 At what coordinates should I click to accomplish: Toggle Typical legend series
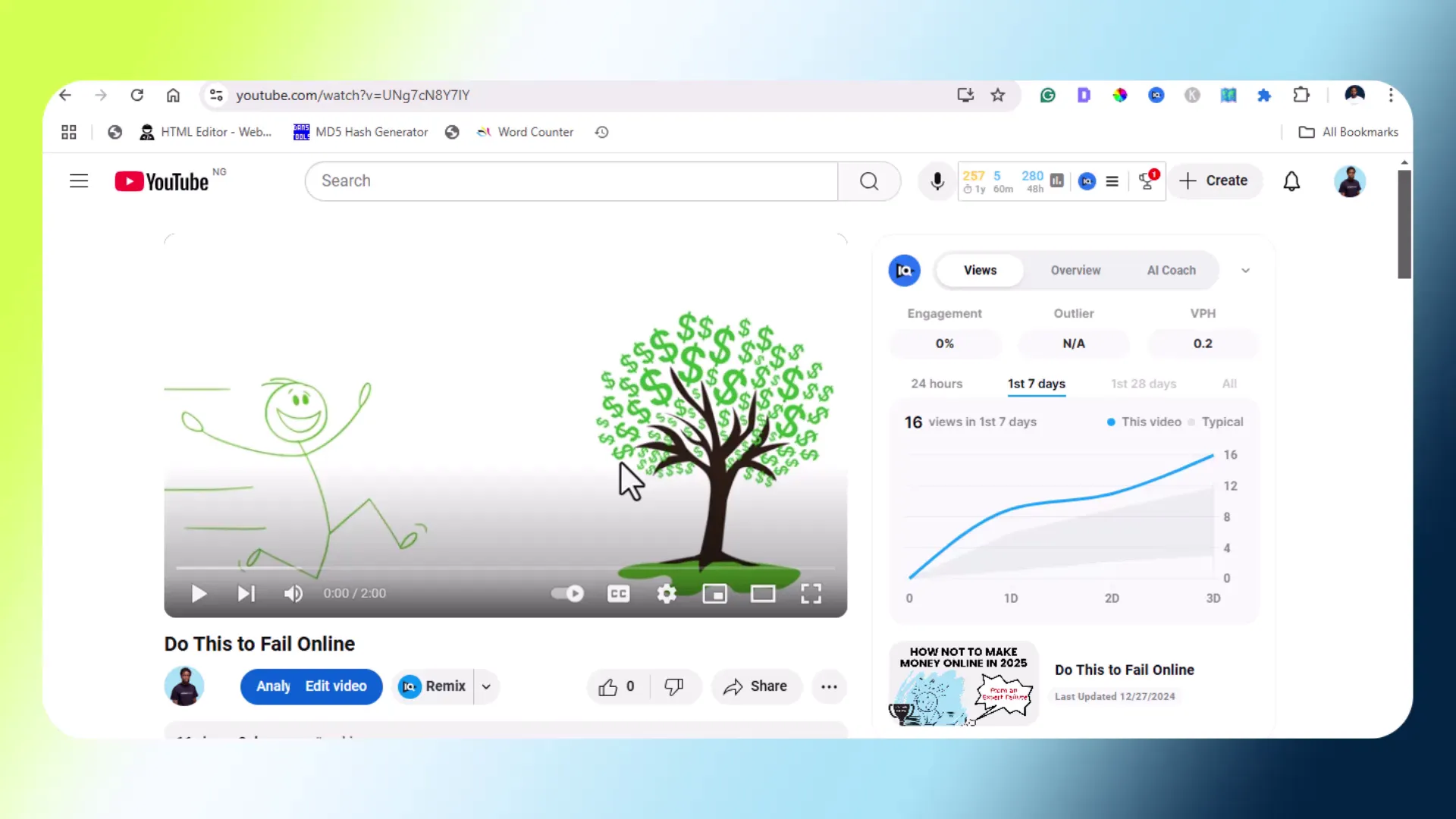point(1216,422)
